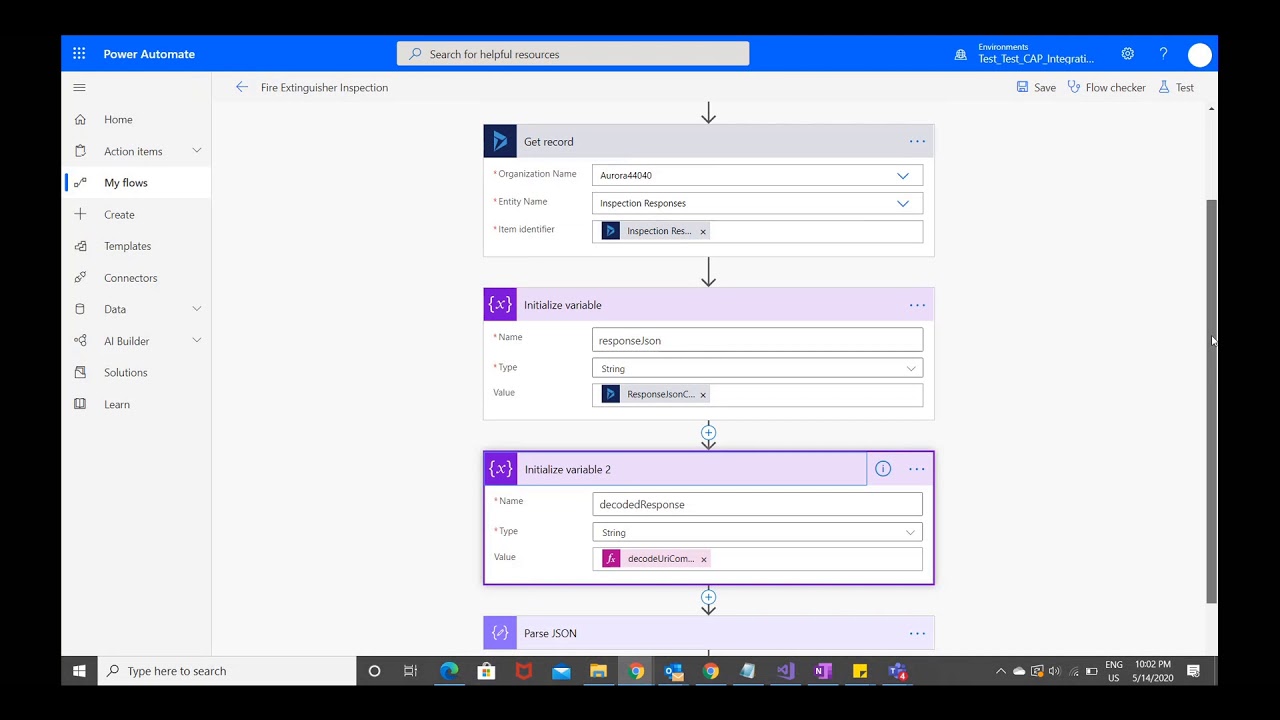The width and height of the screenshot is (1280, 720).
Task: Open Initialize variable 2 options ellipsis
Action: (x=916, y=469)
